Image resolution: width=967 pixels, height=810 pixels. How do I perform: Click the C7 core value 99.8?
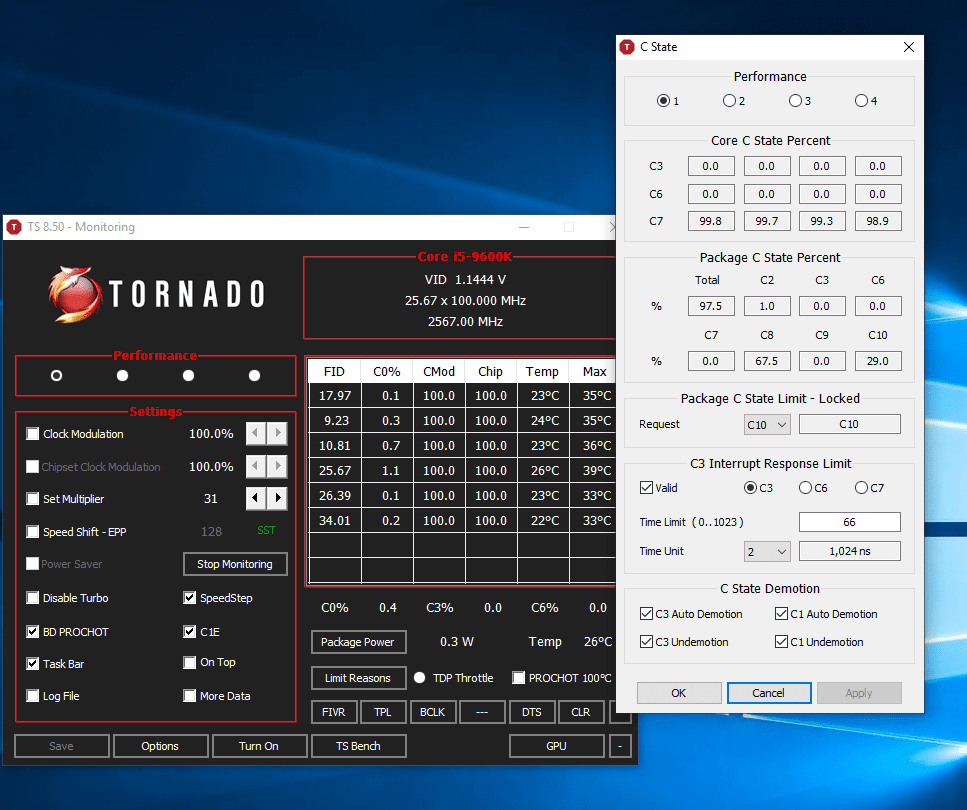[x=711, y=221]
